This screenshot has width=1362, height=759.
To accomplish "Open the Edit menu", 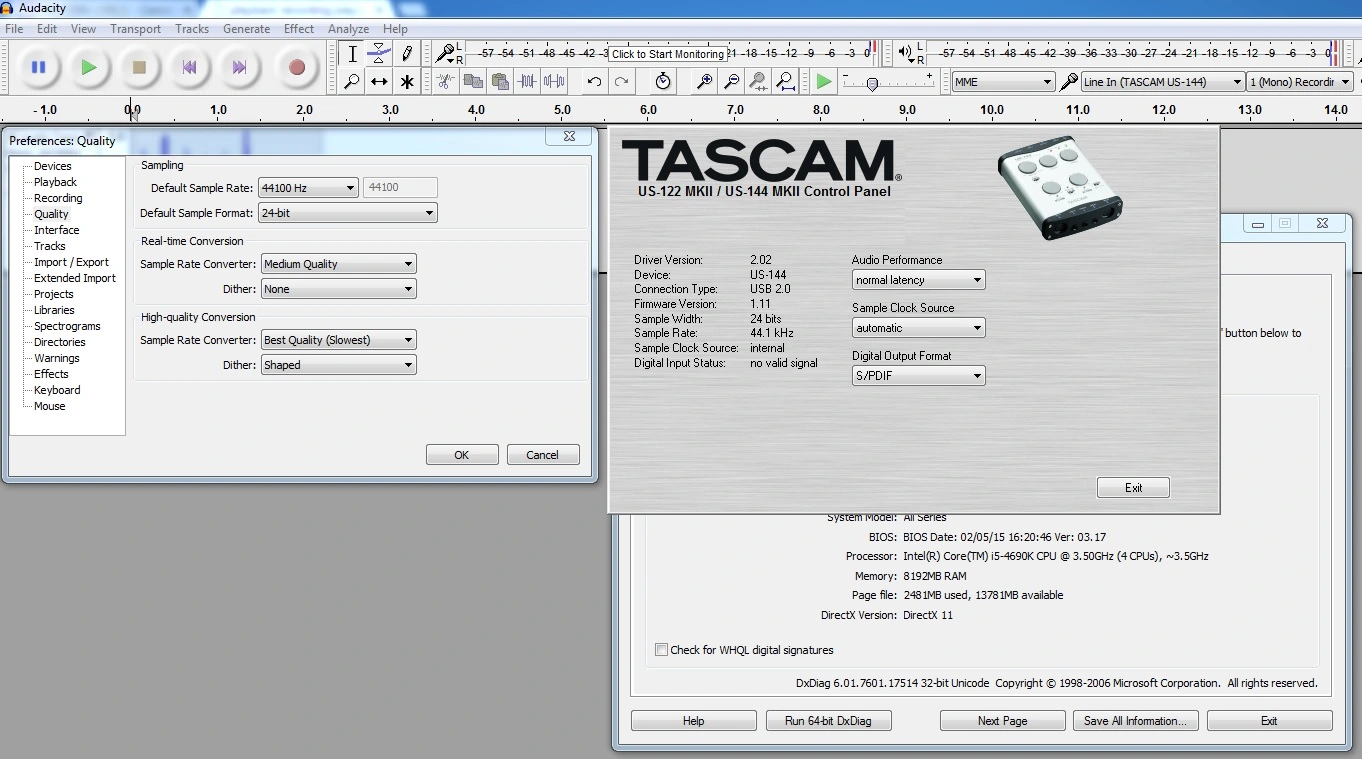I will point(47,29).
